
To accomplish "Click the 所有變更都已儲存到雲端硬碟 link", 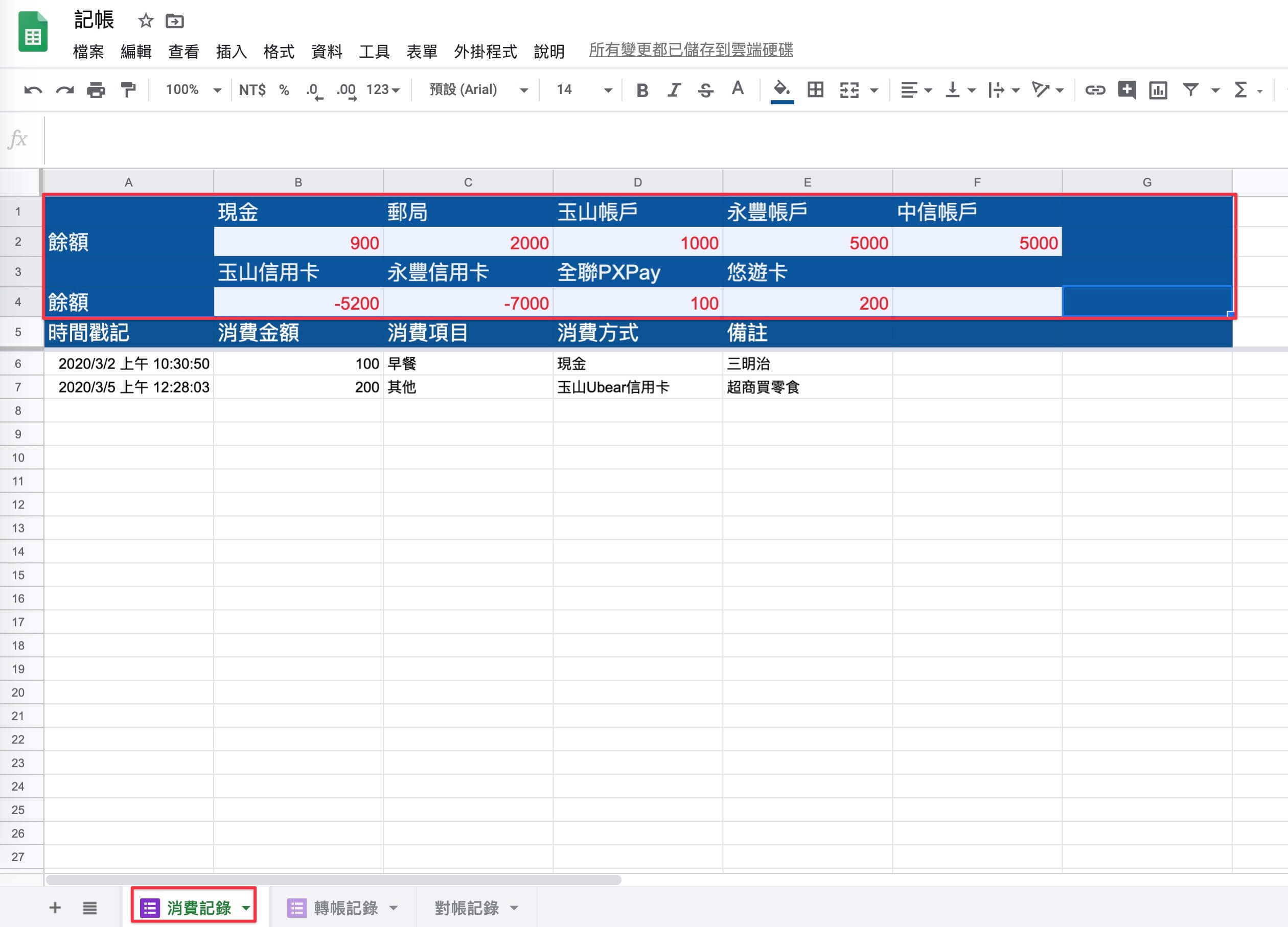I will [x=691, y=50].
